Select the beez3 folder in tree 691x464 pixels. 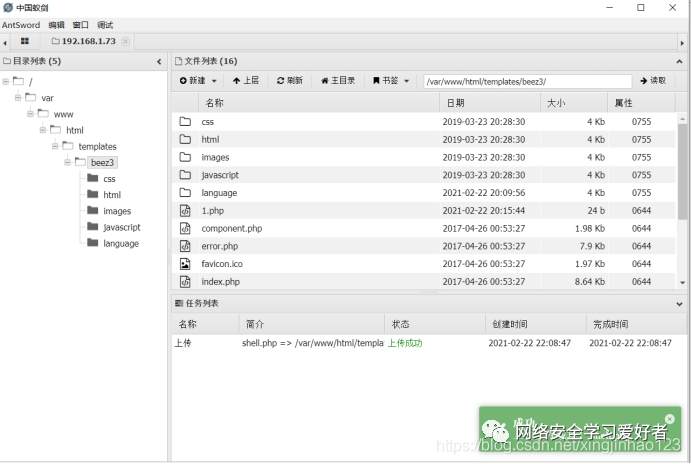tap(102, 163)
